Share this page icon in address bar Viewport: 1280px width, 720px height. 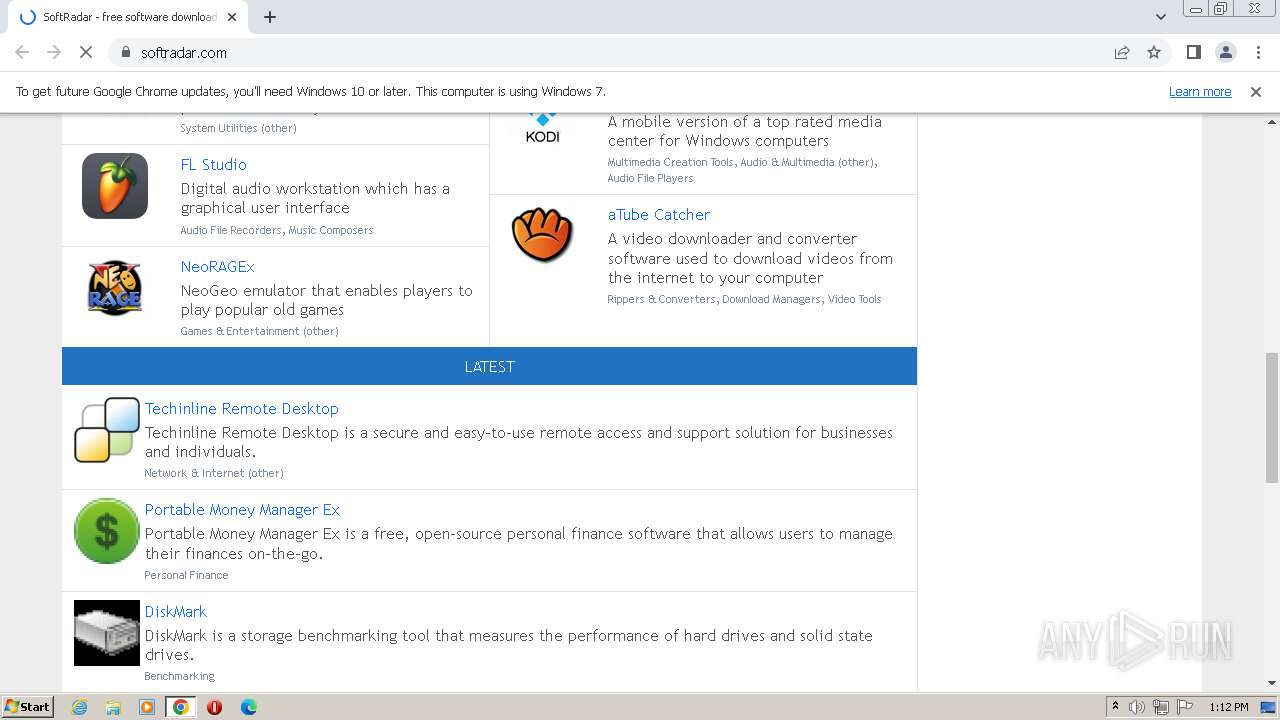point(1122,52)
